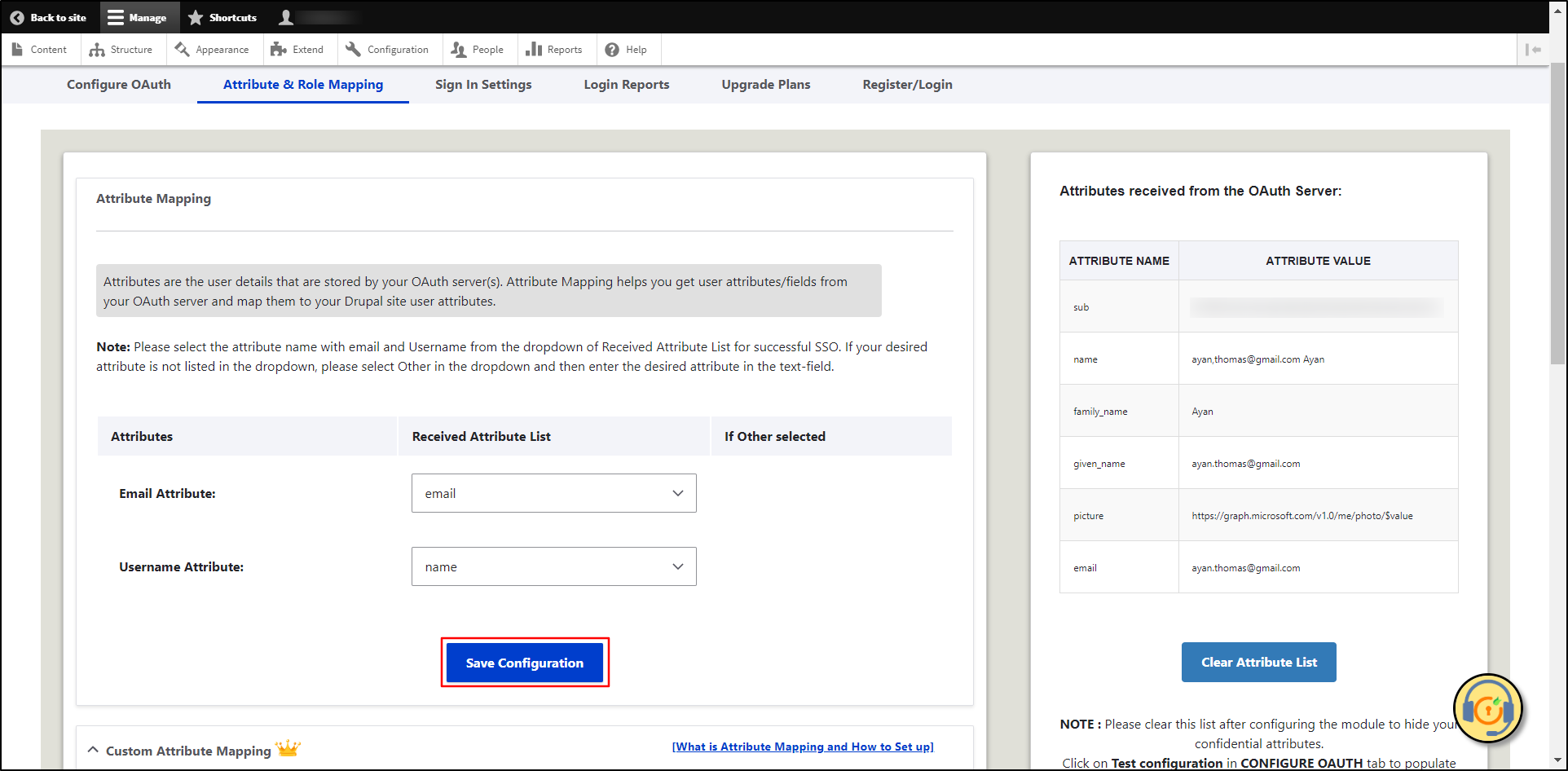Image resolution: width=1568 pixels, height=771 pixels.
Task: Click the Back to site arrow icon
Action: coord(16,17)
